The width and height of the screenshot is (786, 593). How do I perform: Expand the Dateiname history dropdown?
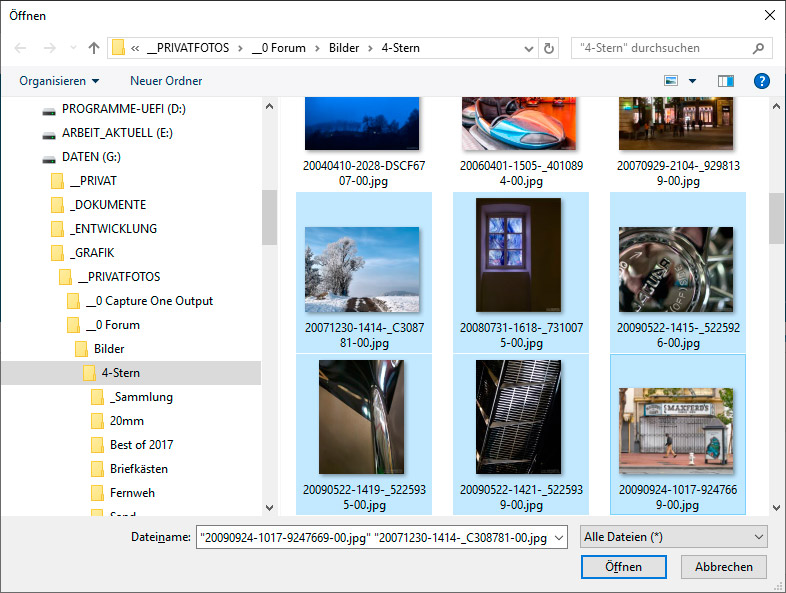[559, 538]
